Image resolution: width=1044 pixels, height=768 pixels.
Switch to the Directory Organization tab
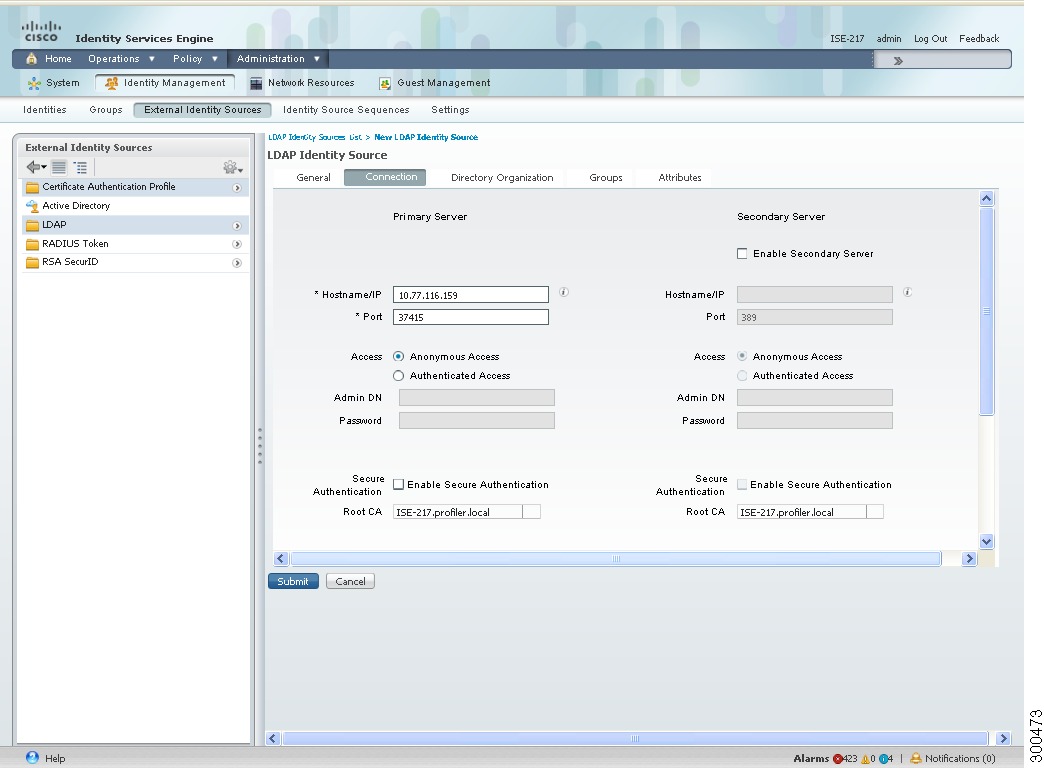[502, 178]
